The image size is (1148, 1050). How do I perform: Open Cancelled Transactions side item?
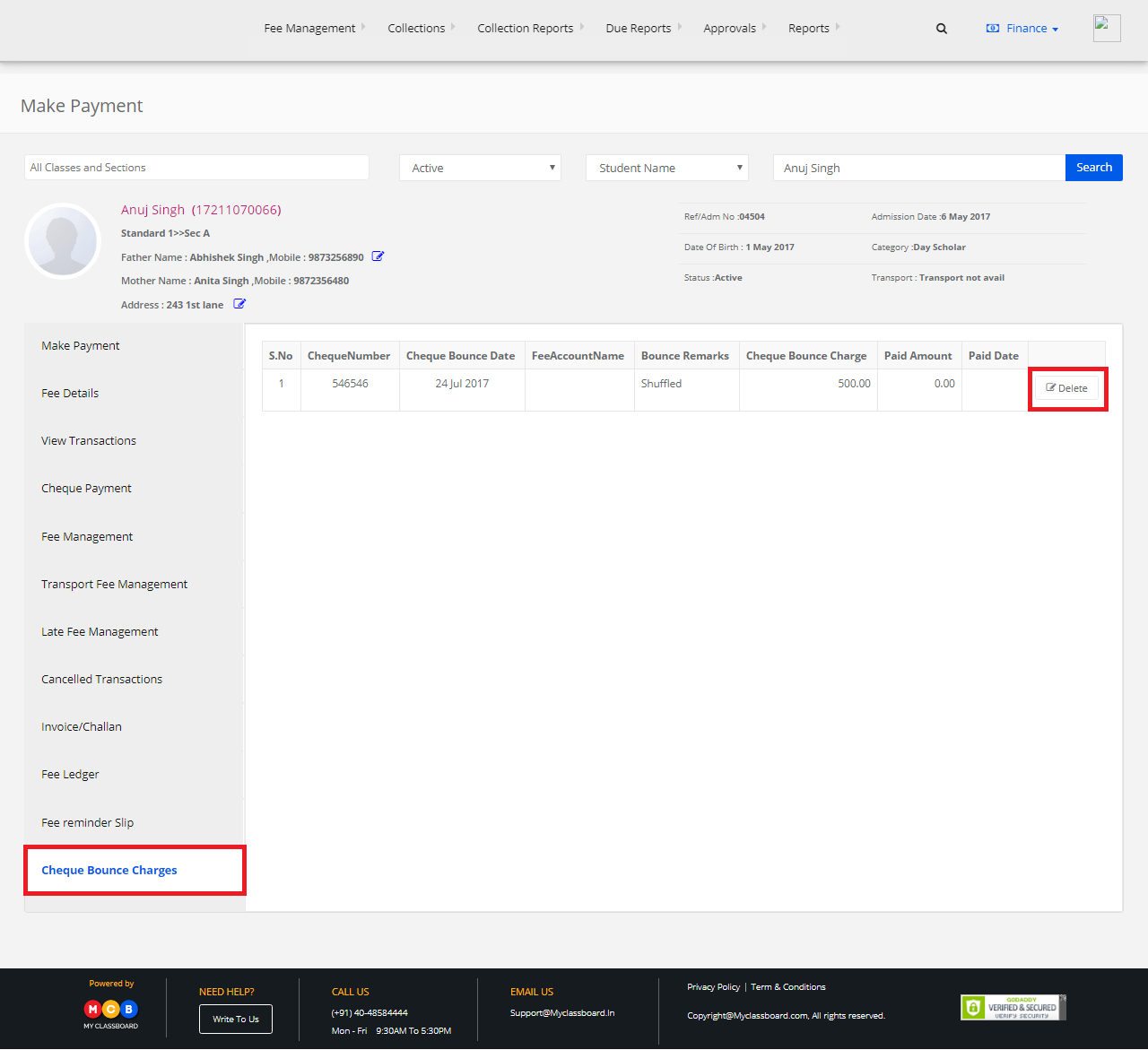[x=134, y=680]
